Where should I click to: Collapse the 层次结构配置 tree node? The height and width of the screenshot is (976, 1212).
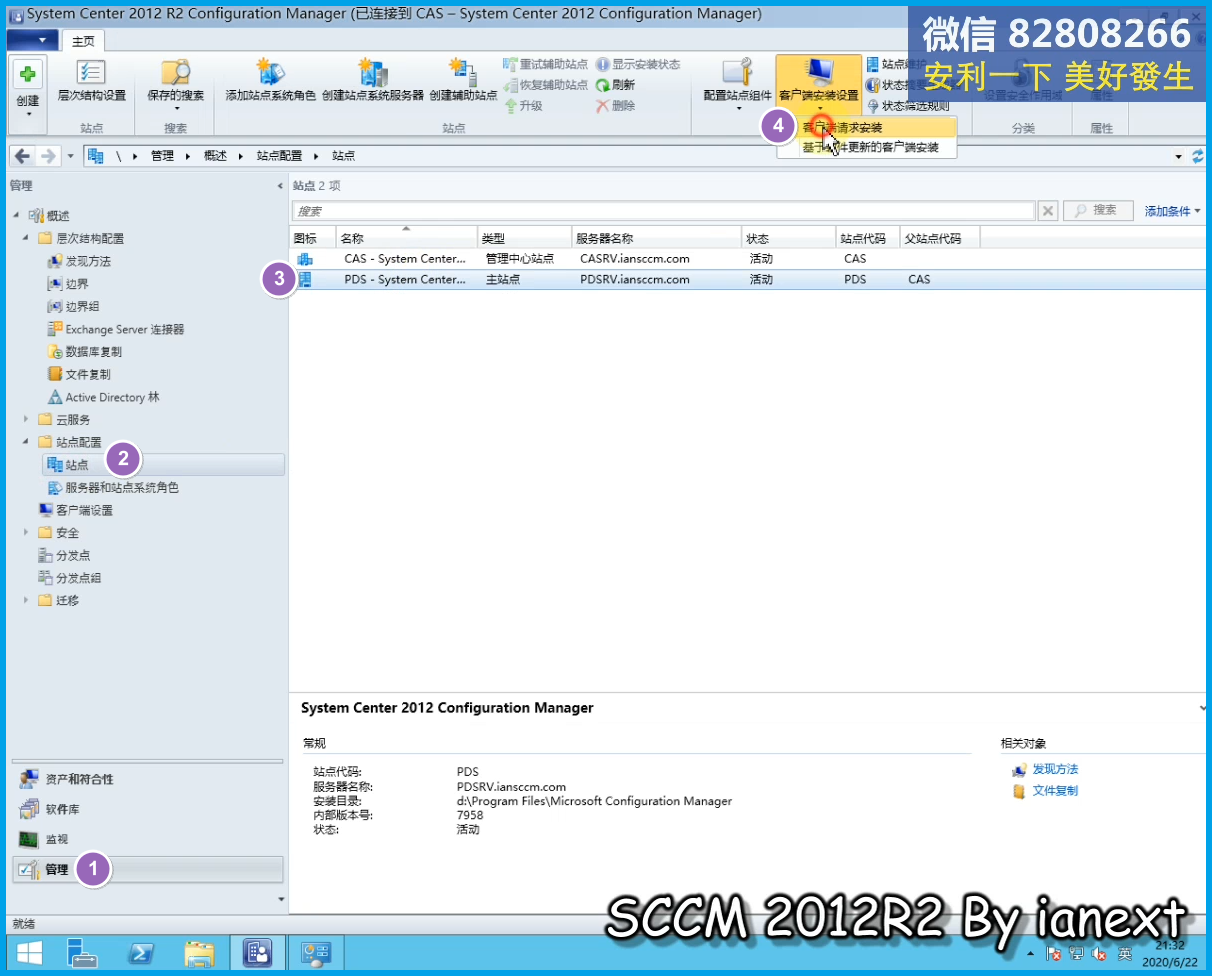[26, 238]
